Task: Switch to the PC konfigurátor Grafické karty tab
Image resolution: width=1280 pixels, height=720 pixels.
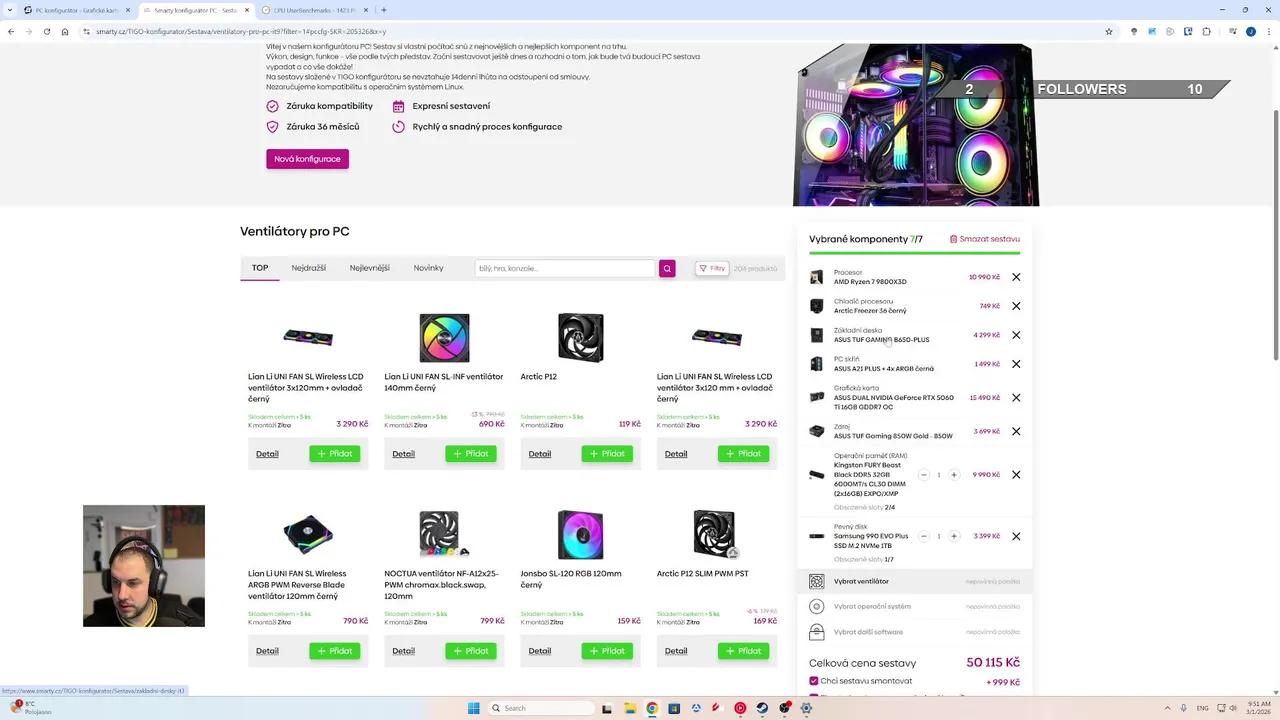Action: (x=77, y=10)
